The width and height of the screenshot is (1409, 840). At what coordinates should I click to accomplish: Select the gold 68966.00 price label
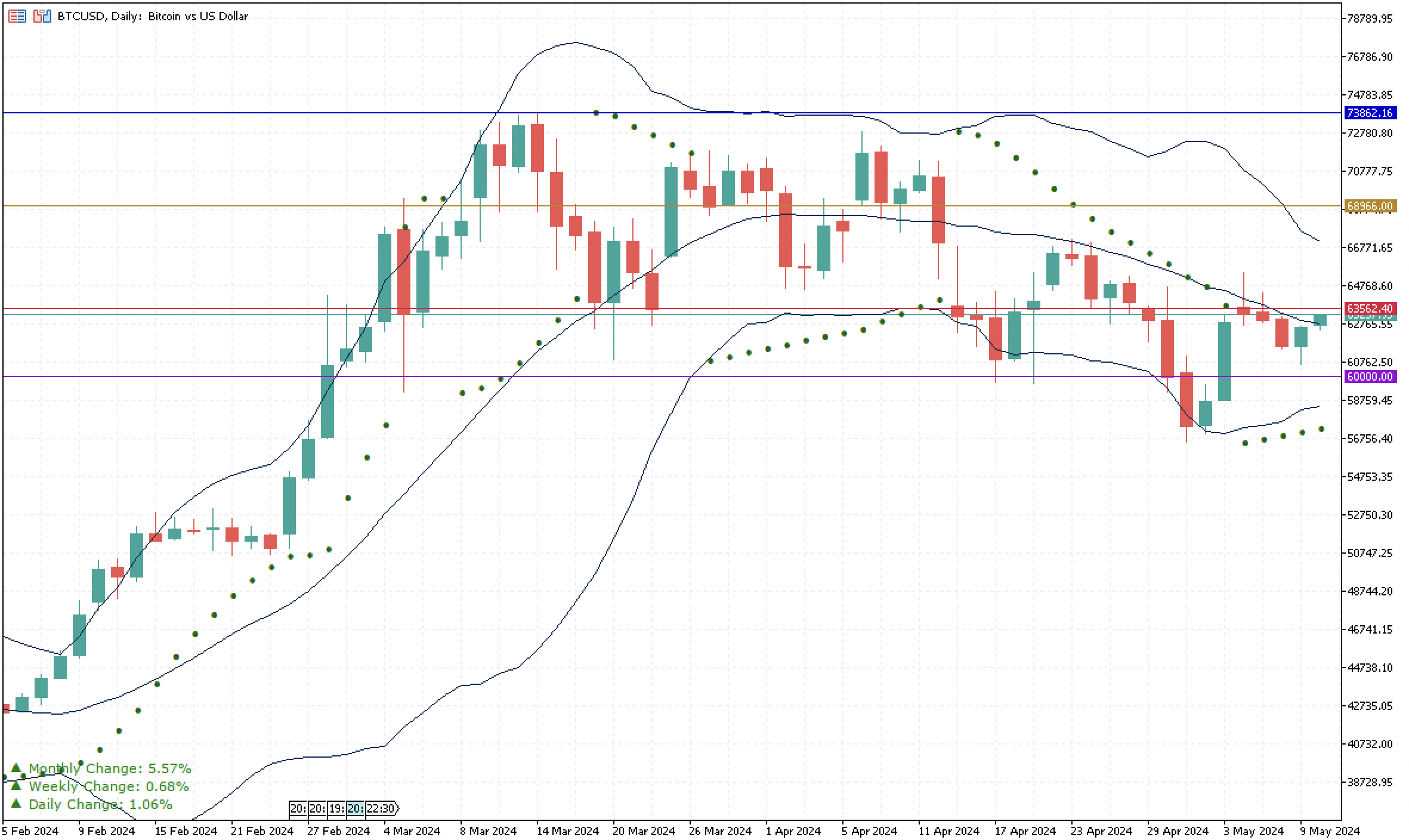click(x=1370, y=206)
